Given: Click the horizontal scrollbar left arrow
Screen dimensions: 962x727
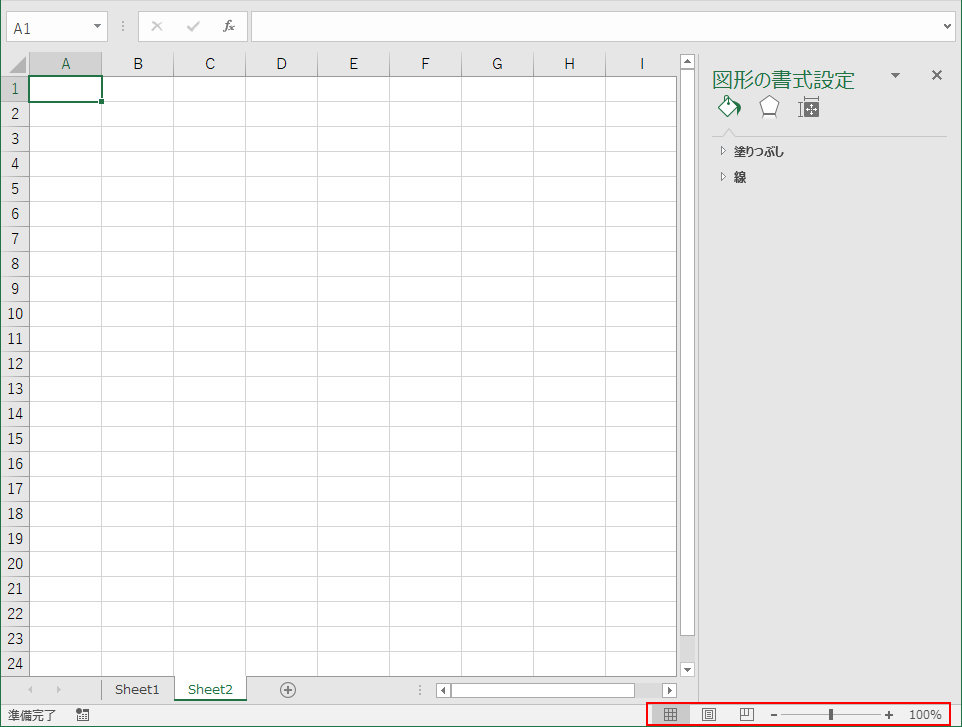Looking at the screenshot, I should [443, 690].
